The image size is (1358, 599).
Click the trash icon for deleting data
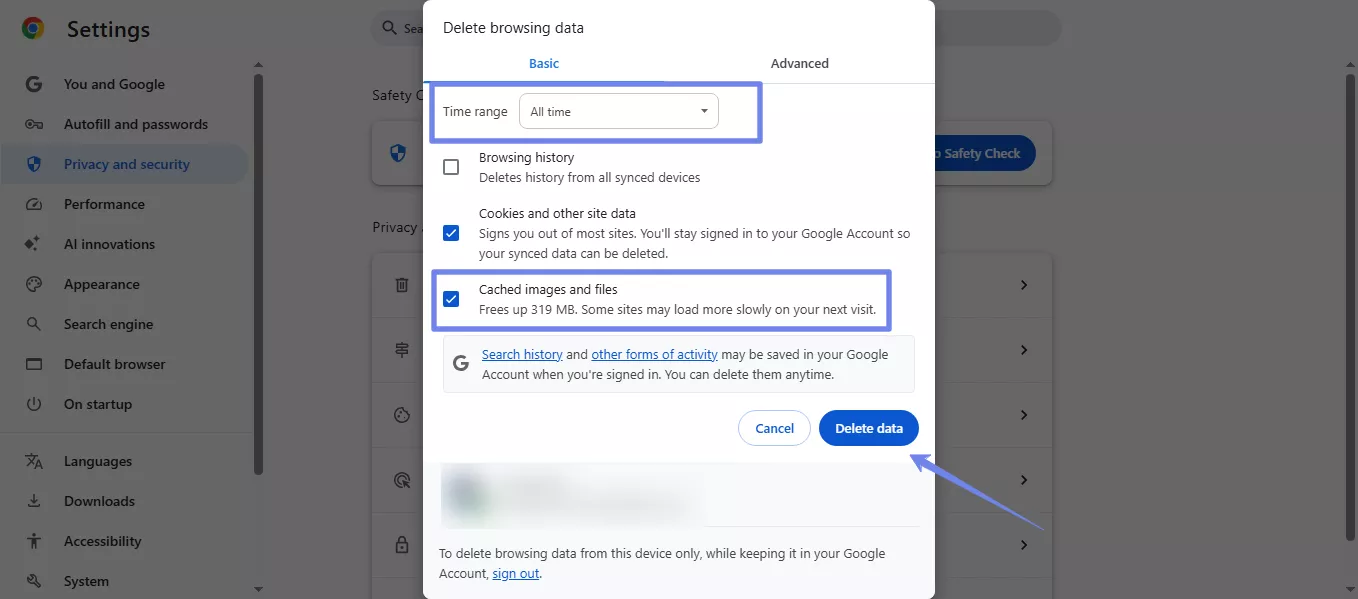[401, 285]
